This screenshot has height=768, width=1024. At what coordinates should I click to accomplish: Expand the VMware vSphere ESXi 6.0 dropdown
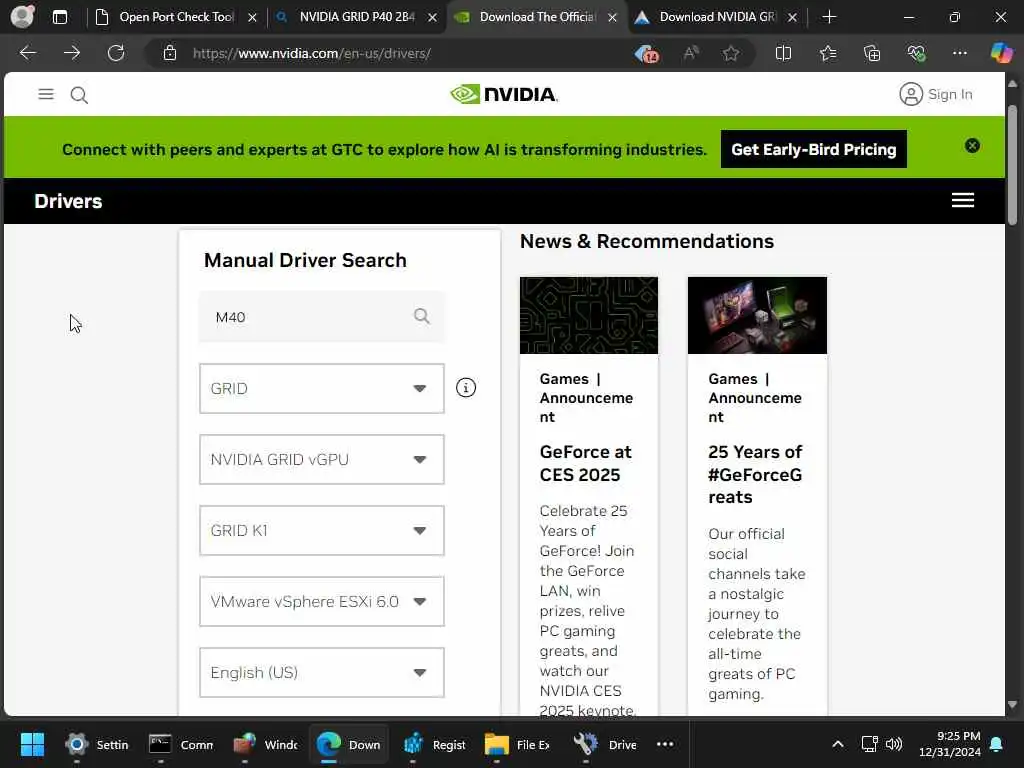321,601
